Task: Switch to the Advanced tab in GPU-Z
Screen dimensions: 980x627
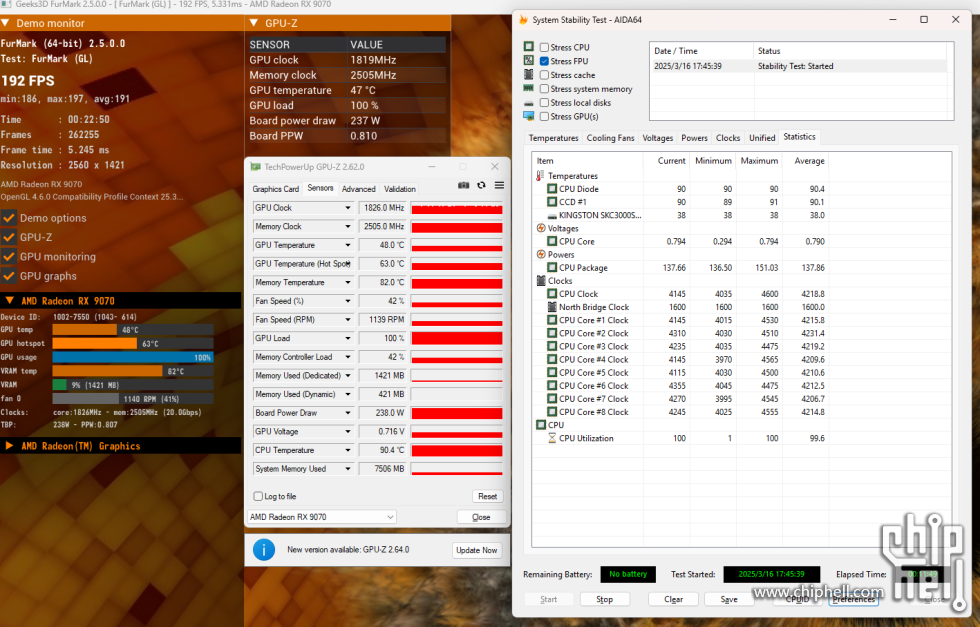Action: point(359,189)
